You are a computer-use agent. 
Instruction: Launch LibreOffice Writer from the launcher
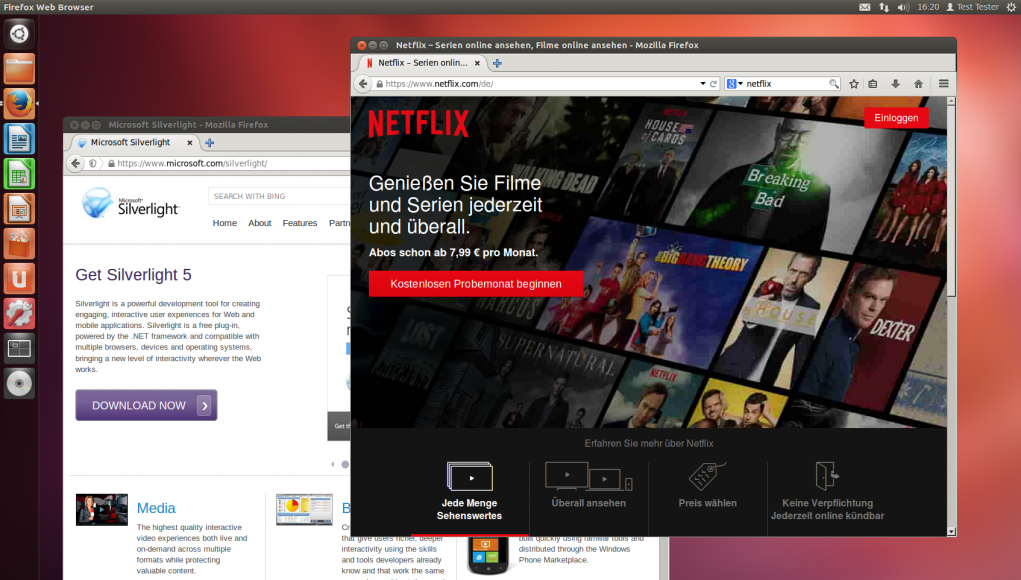click(19, 138)
